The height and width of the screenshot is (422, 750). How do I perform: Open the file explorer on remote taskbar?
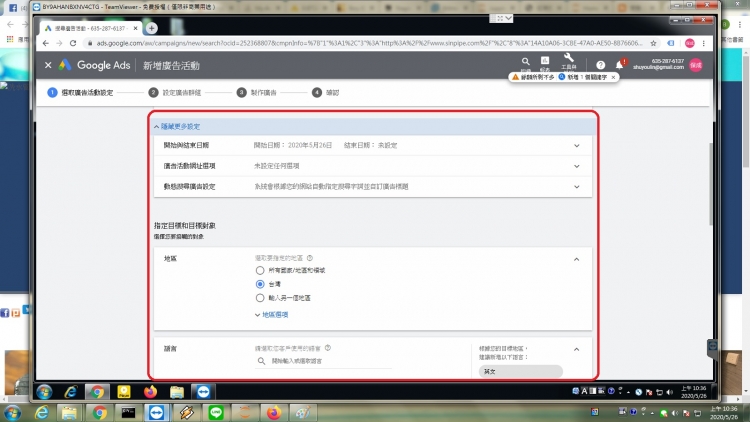176,392
